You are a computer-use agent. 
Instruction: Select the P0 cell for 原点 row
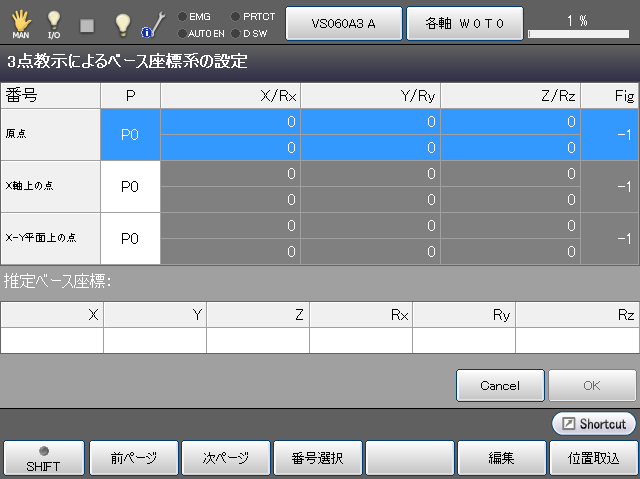click(x=130, y=134)
